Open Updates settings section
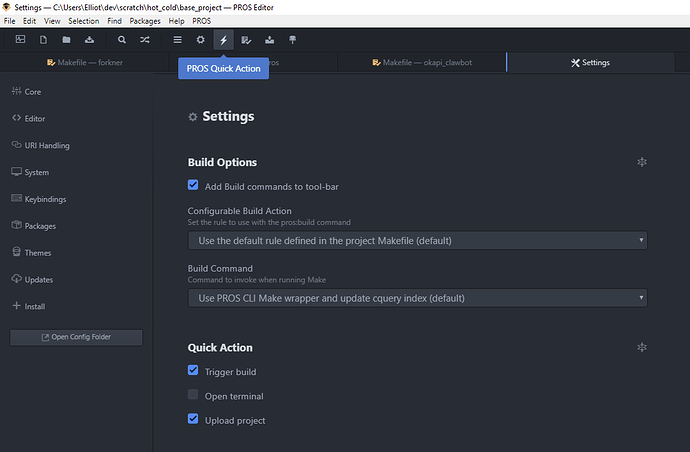 [x=32, y=279]
